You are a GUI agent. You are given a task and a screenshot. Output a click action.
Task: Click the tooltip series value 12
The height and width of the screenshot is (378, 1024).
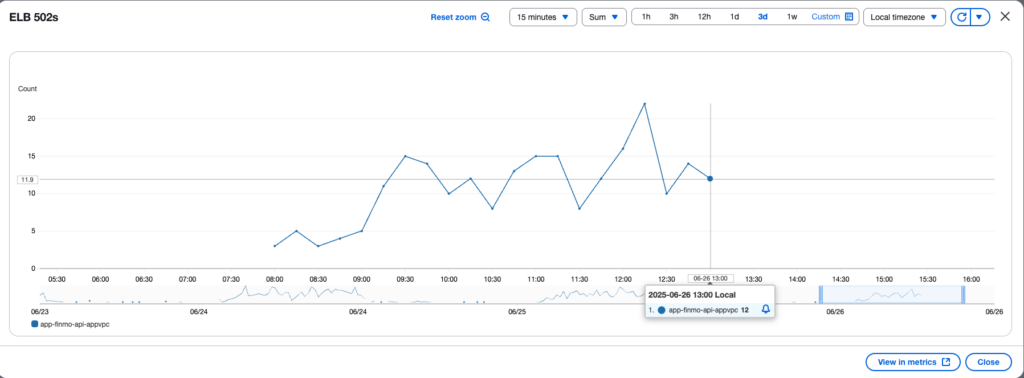pos(744,310)
